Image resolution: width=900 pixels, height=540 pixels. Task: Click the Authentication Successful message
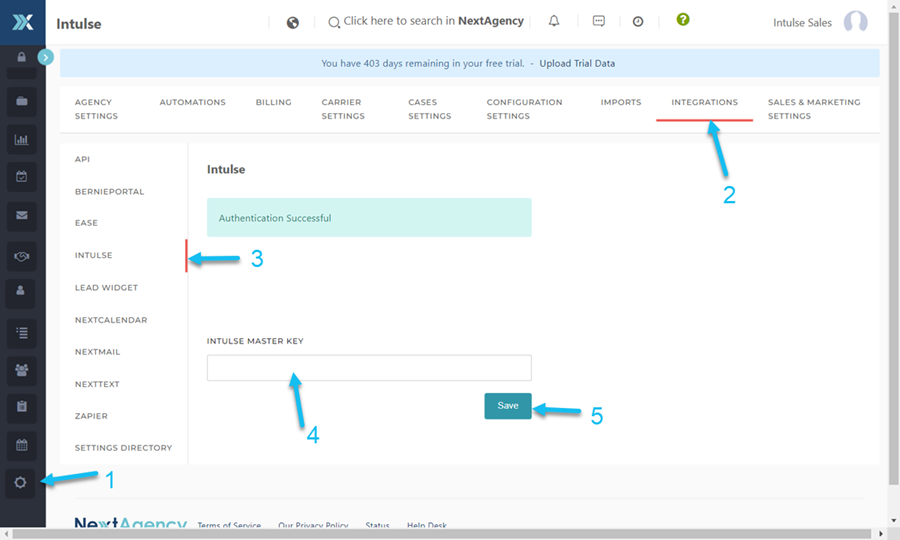click(369, 217)
